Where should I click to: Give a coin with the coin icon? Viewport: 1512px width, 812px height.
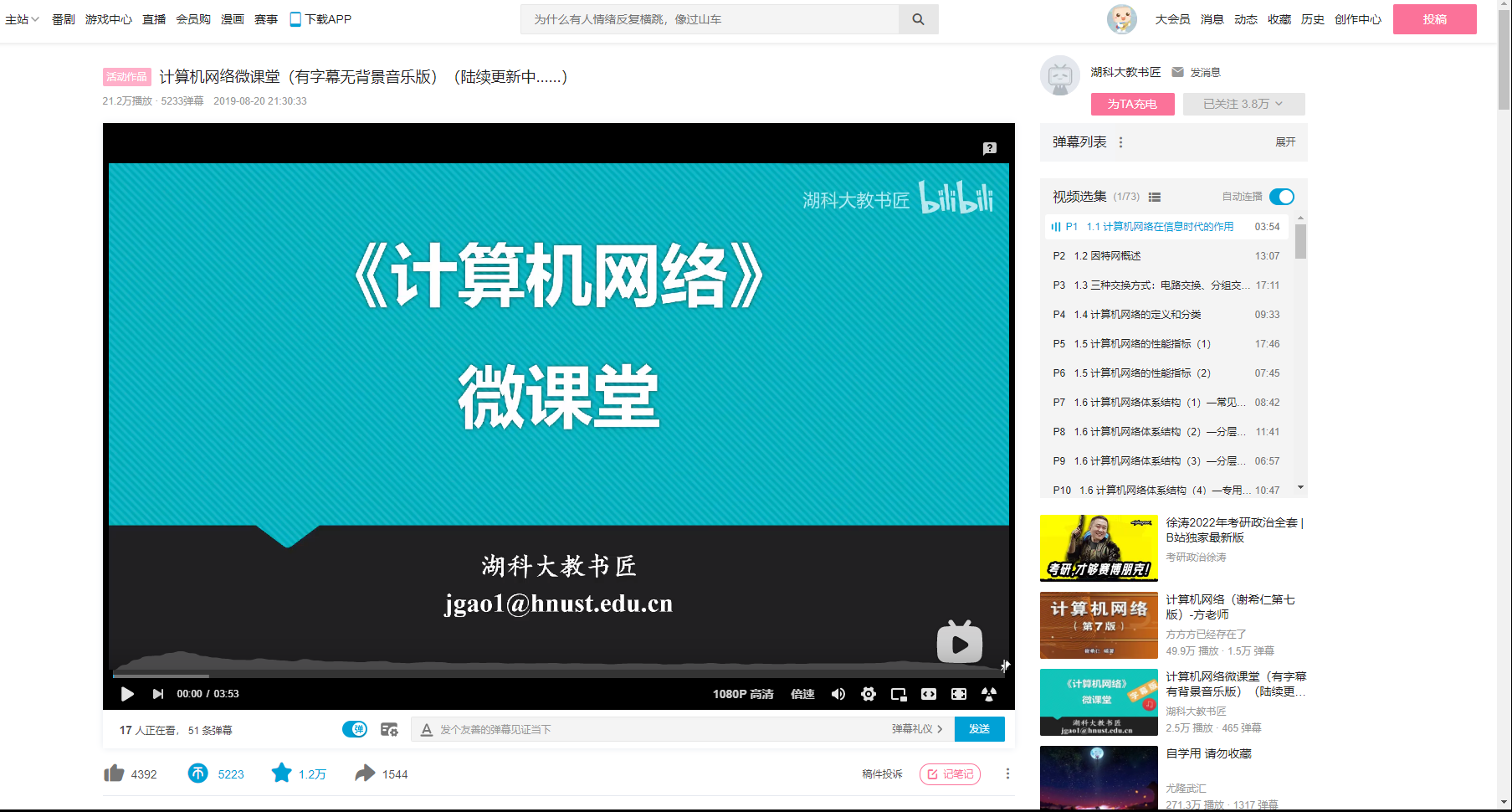tap(197, 773)
